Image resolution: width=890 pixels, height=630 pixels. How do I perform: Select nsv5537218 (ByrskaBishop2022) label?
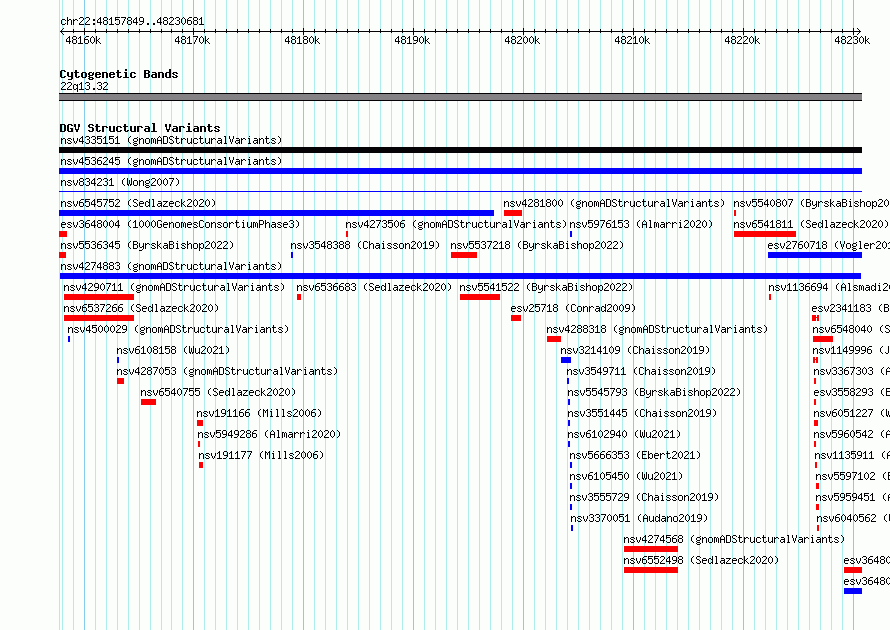537,245
